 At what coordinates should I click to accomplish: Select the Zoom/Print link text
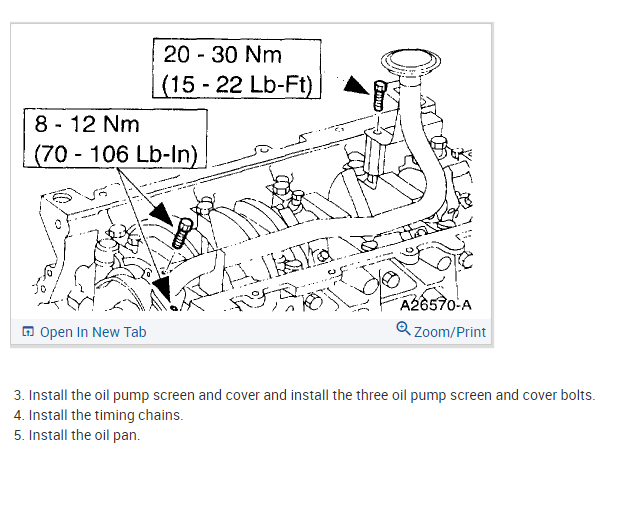450,332
